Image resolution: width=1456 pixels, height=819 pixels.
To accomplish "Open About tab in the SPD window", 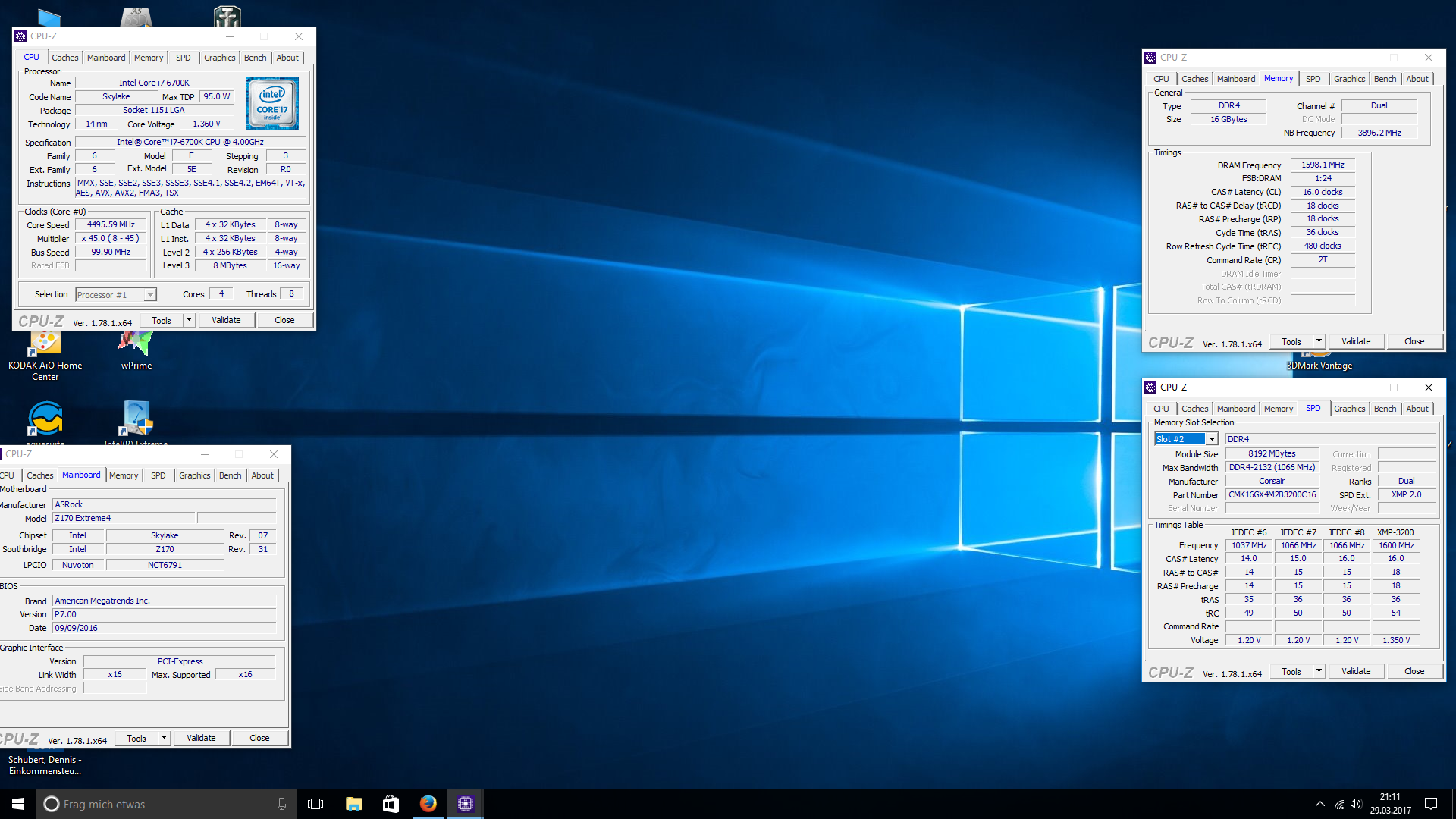I will (1417, 409).
